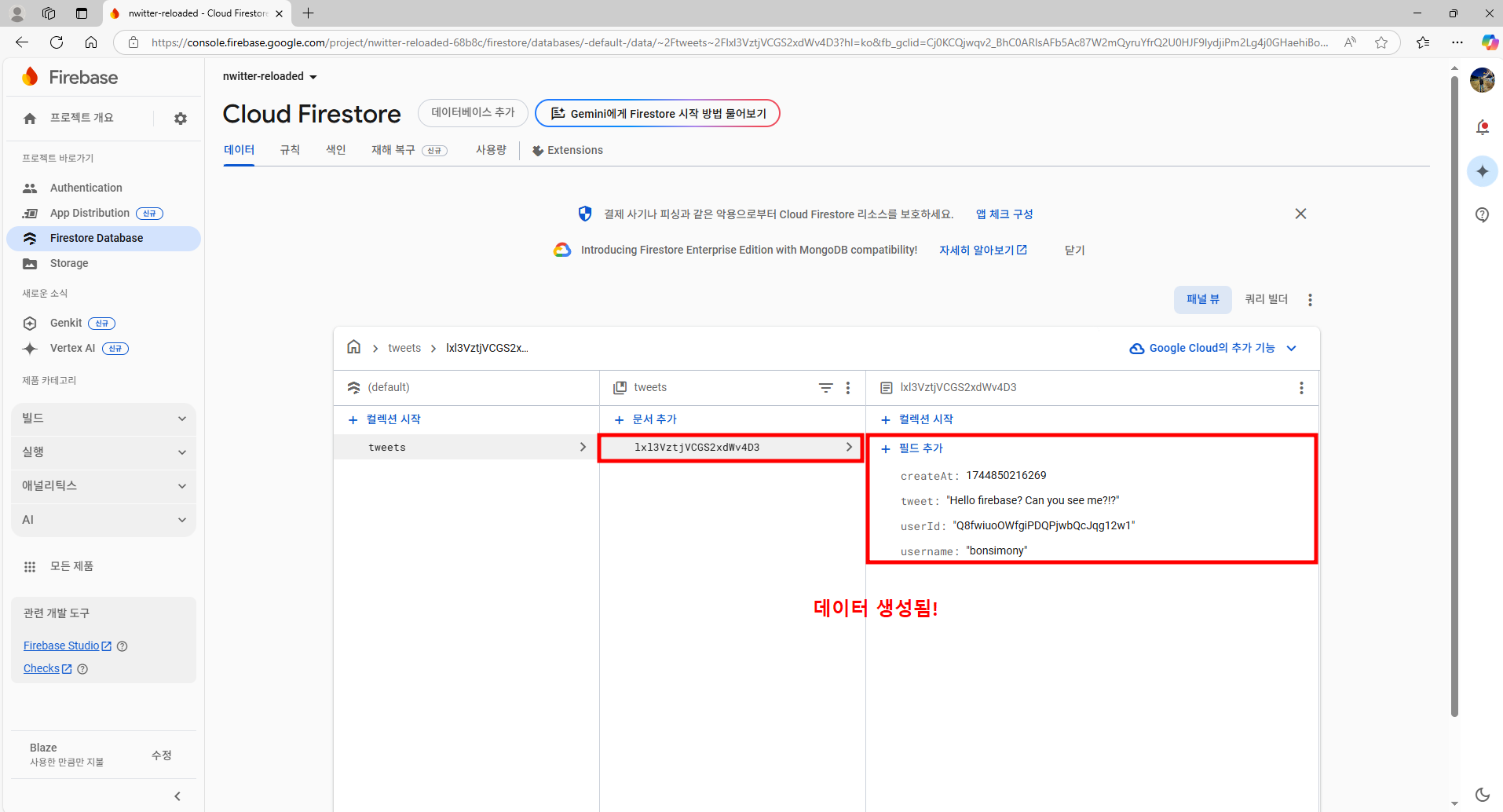Open Gemini sparkle assistant icon
The image size is (1503, 812).
coord(1482,171)
